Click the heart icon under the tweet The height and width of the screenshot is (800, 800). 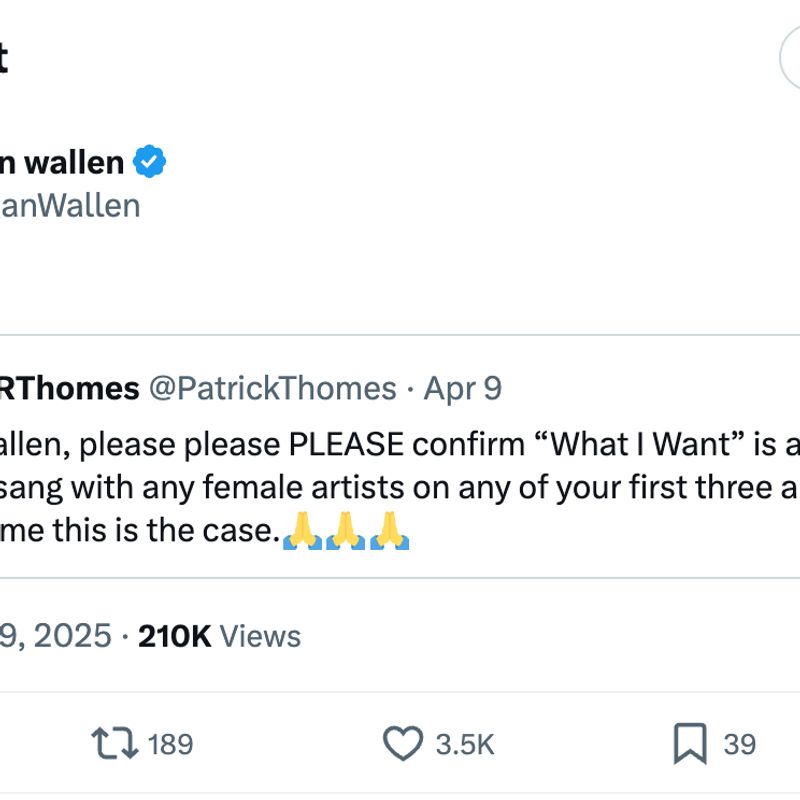(x=404, y=744)
